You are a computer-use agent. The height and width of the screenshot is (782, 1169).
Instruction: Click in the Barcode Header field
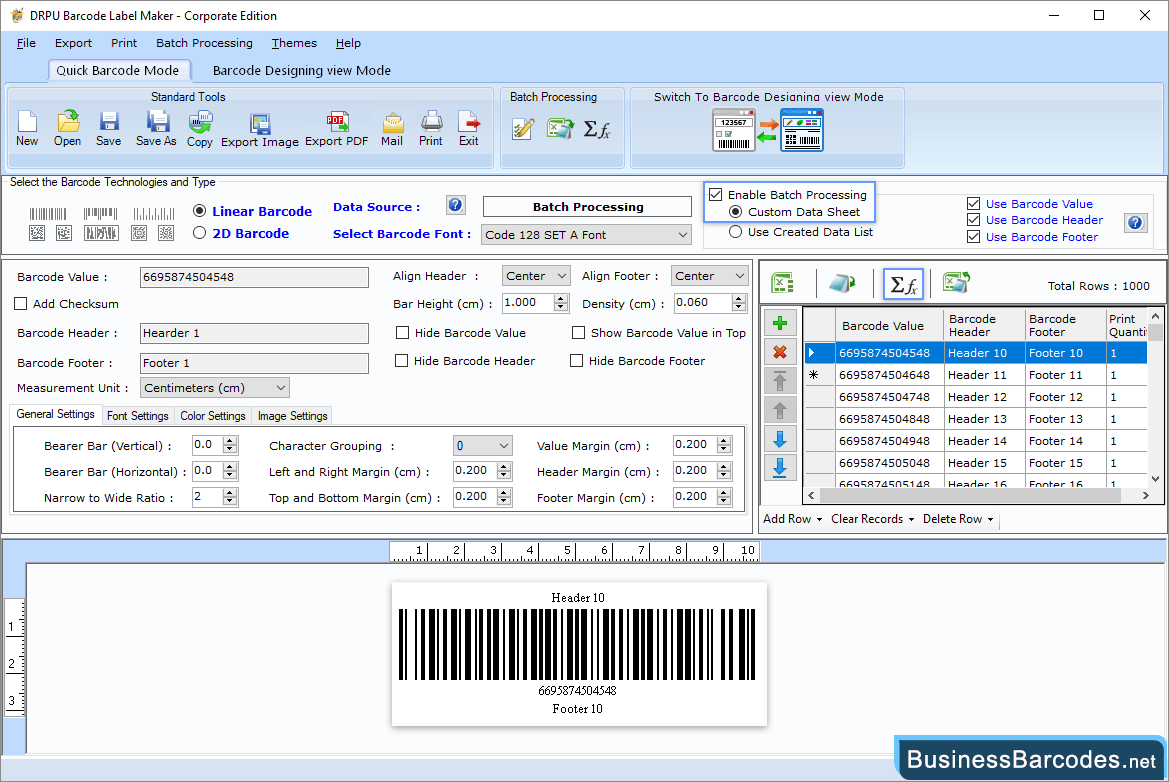pyautogui.click(x=254, y=333)
